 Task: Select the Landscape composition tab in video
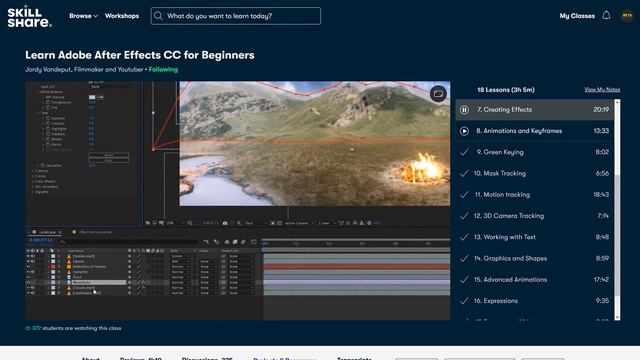point(47,232)
